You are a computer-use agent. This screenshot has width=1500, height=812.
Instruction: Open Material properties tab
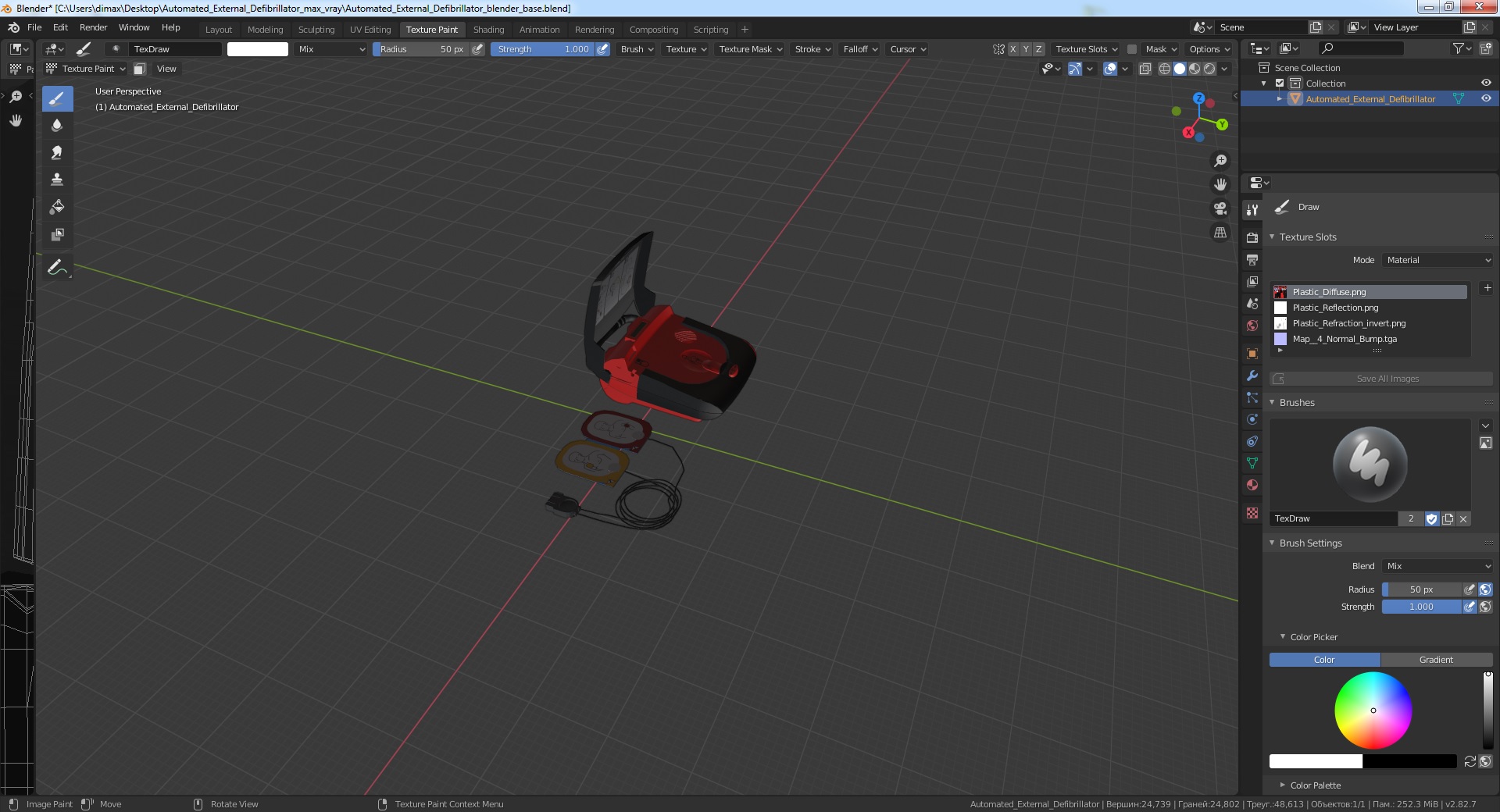(x=1252, y=485)
